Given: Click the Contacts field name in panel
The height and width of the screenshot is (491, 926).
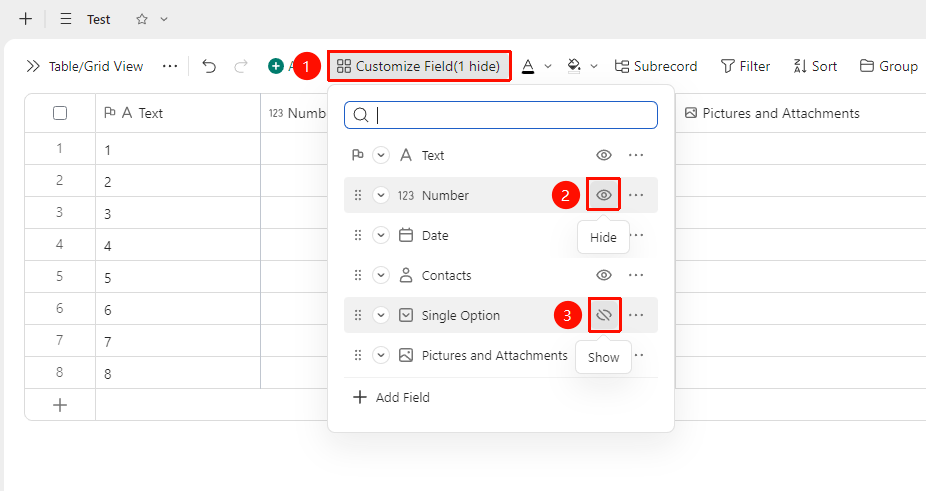Looking at the screenshot, I should click(x=446, y=275).
